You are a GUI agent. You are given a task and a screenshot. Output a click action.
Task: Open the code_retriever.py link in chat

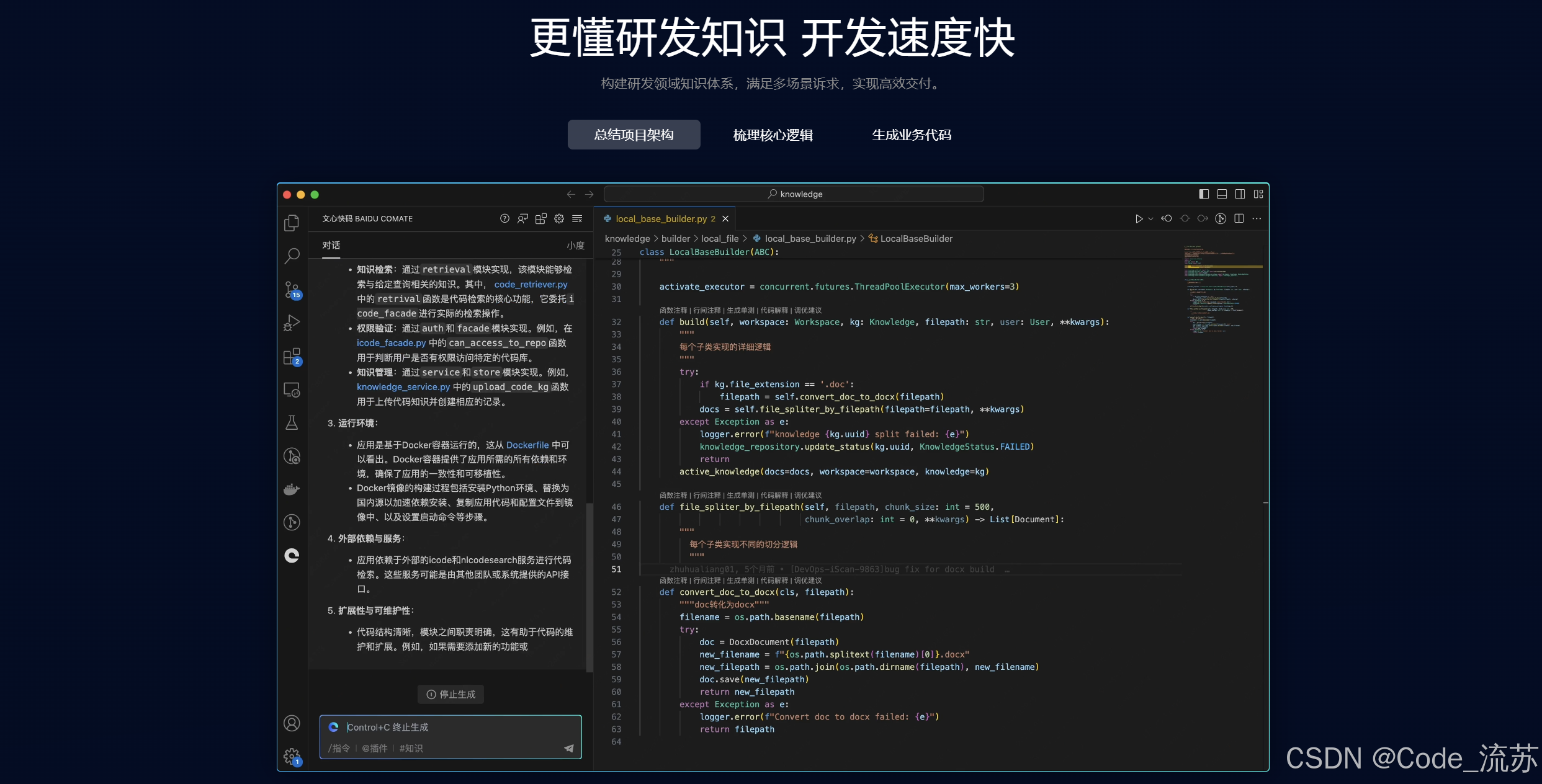pos(531,284)
